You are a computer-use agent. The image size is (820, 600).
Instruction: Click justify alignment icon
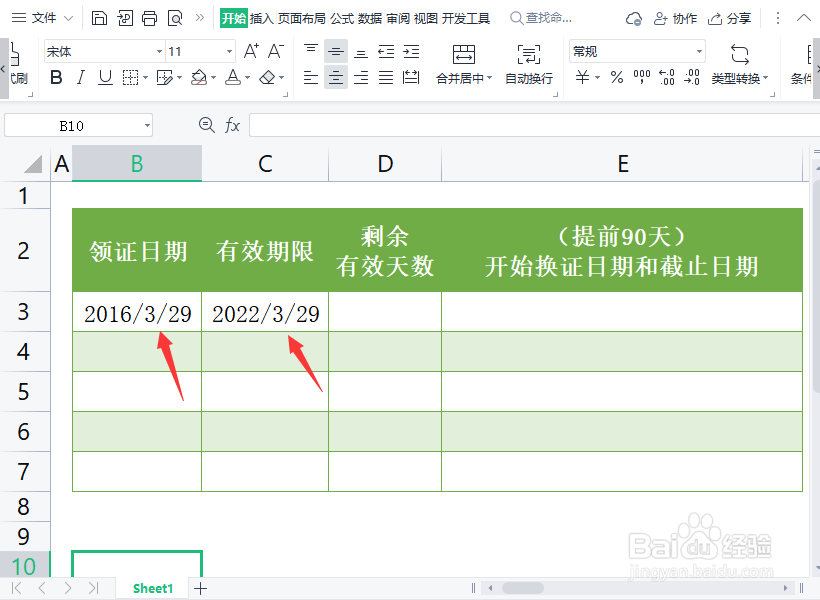click(x=386, y=77)
